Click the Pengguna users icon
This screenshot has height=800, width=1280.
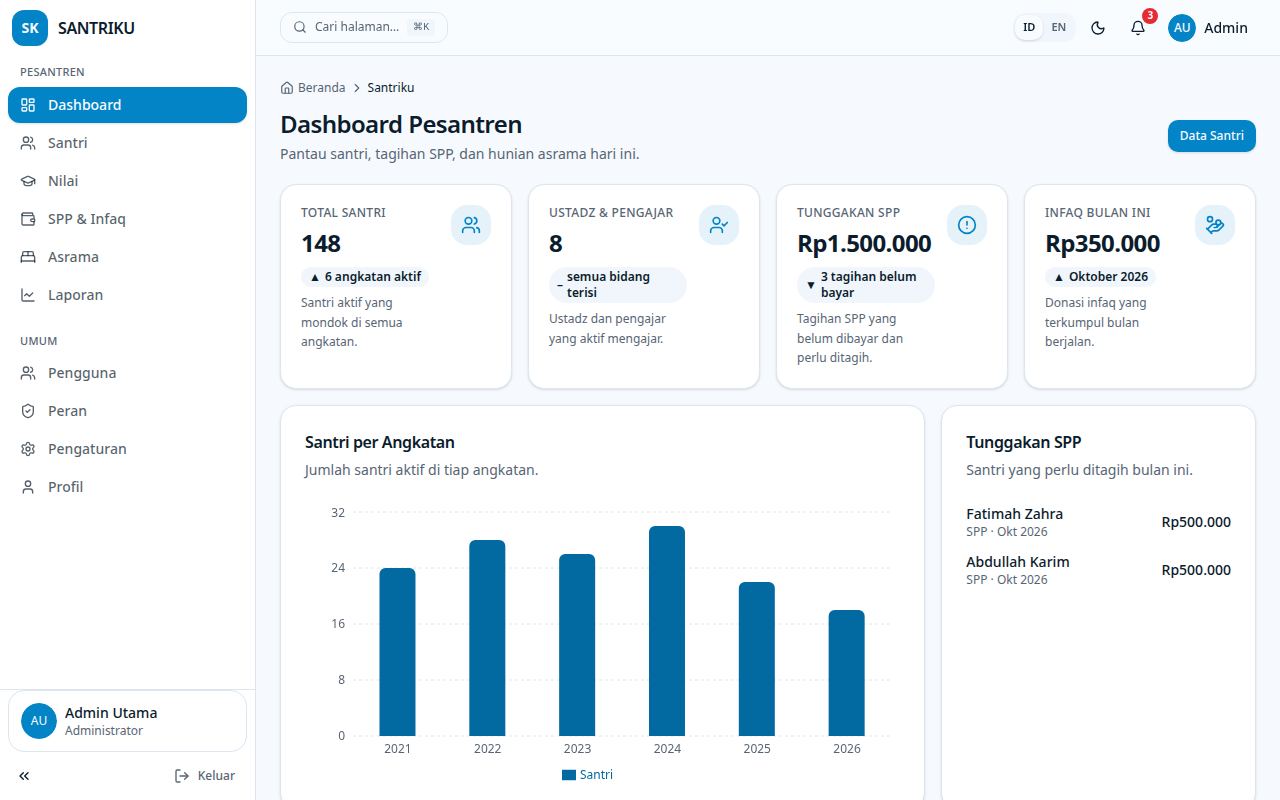click(28, 373)
